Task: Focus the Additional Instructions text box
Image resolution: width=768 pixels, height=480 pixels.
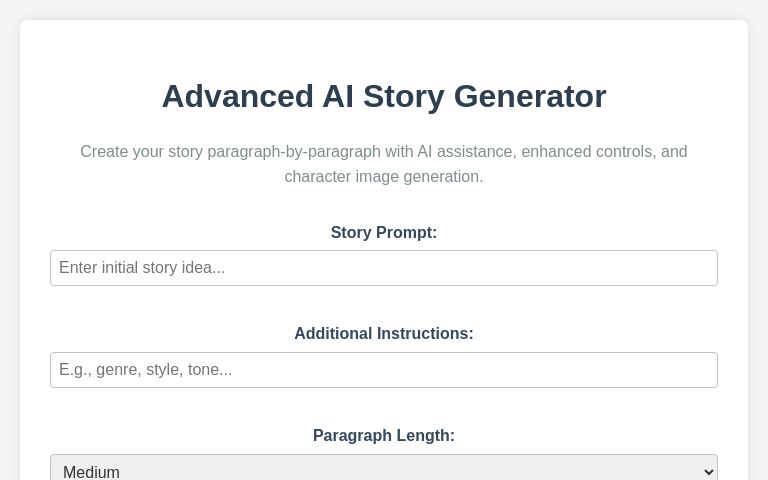Action: click(x=384, y=370)
